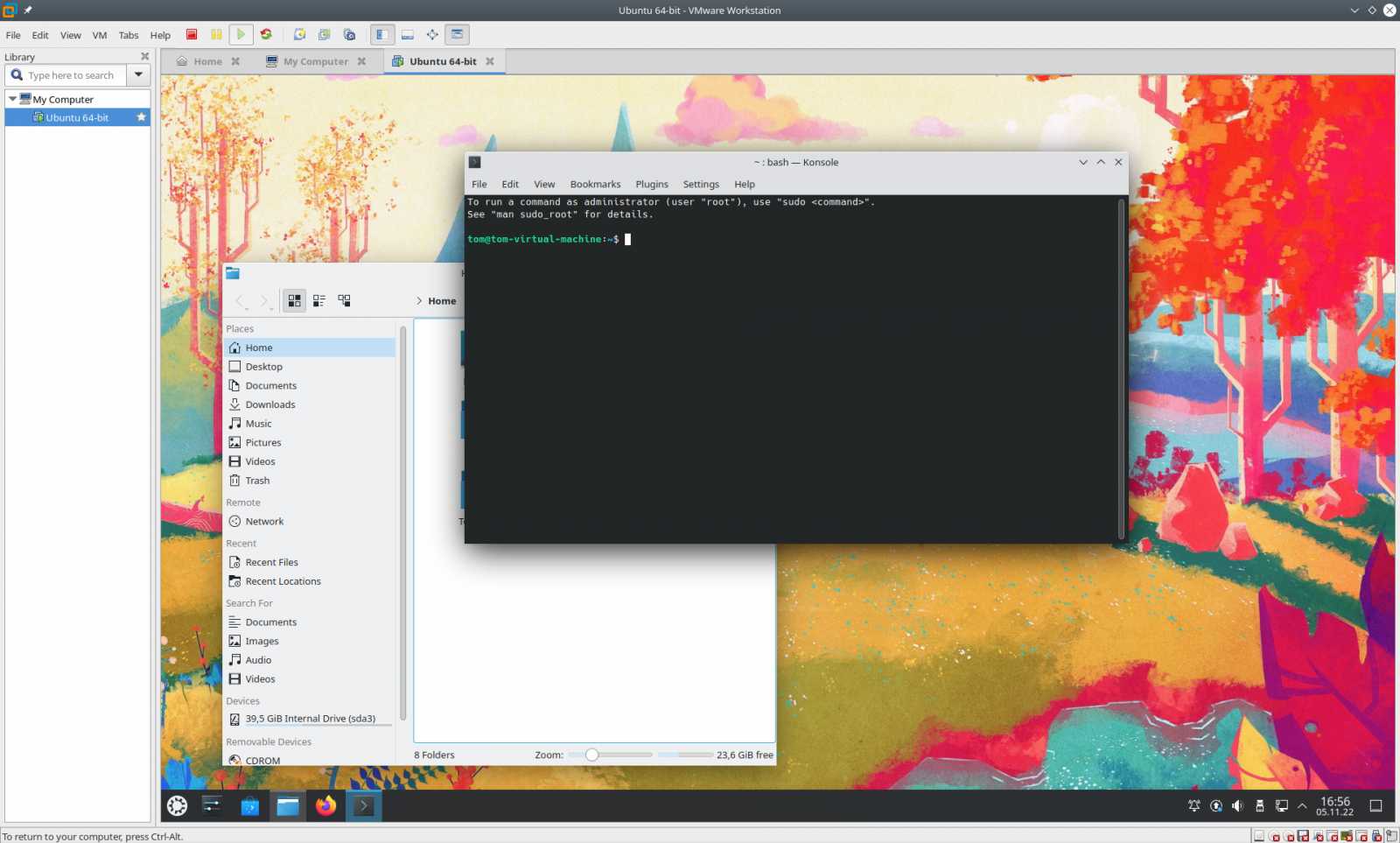The height and width of the screenshot is (843, 1400).
Task: Open the Snapshot Manager toolbar icon
Action: point(349,35)
